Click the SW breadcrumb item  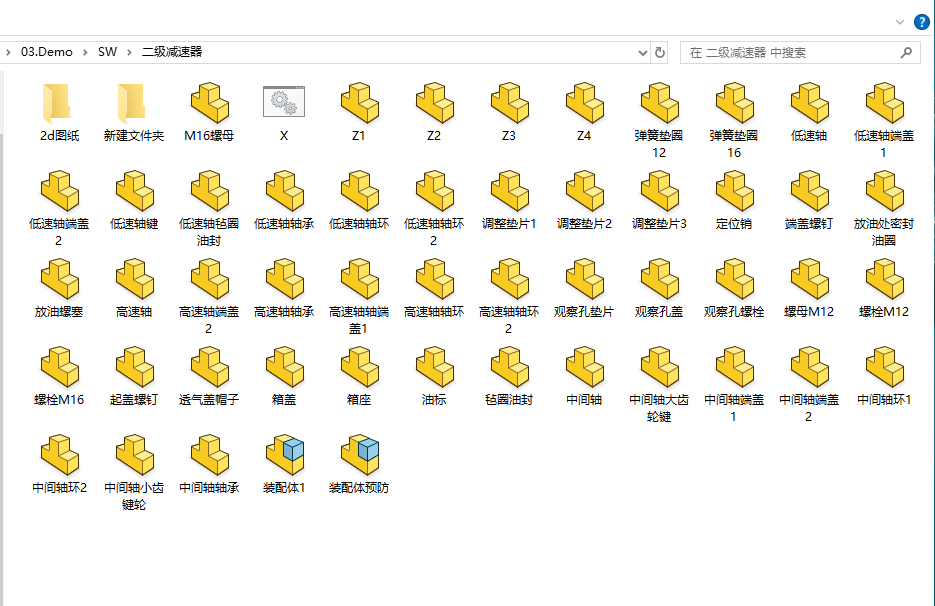tap(108, 51)
